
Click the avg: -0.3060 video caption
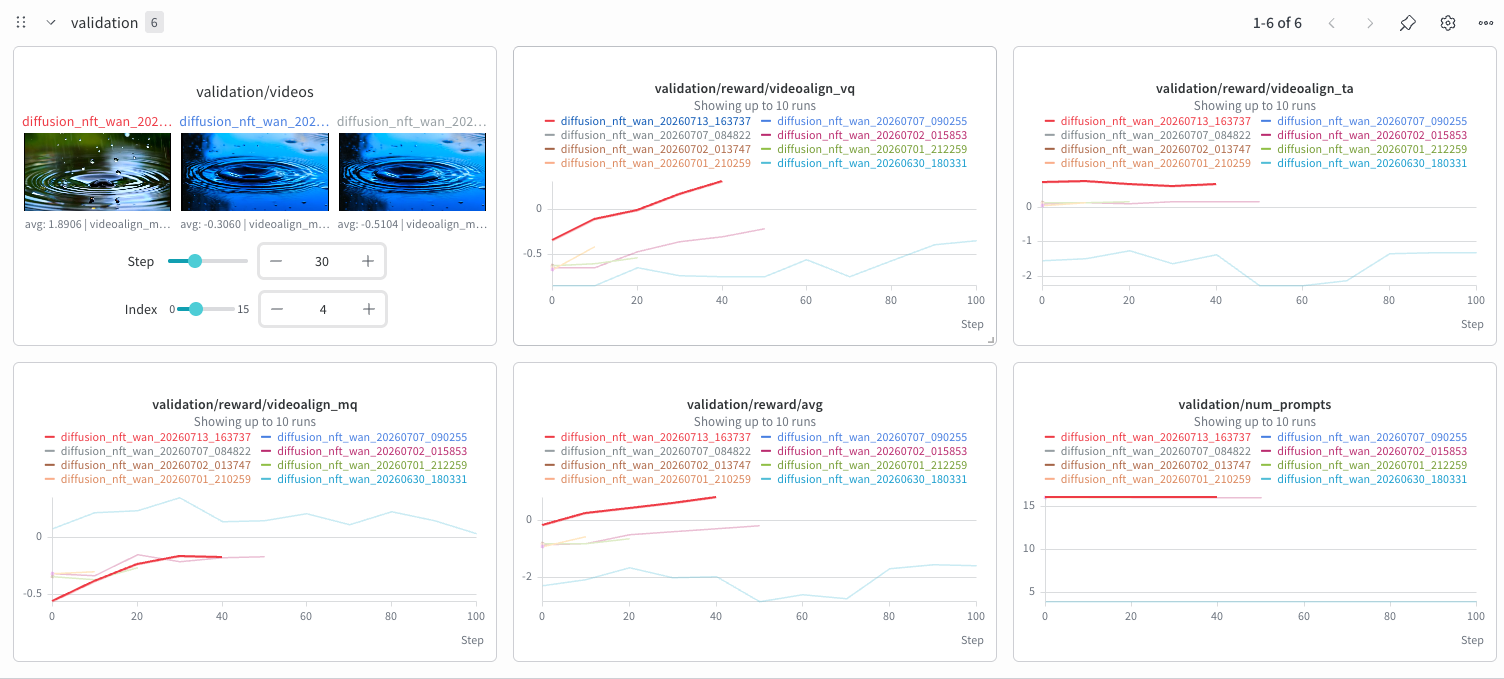[x=254, y=224]
